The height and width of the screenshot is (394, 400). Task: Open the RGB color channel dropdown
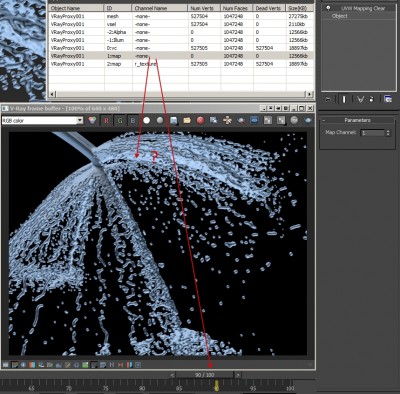pos(80,121)
